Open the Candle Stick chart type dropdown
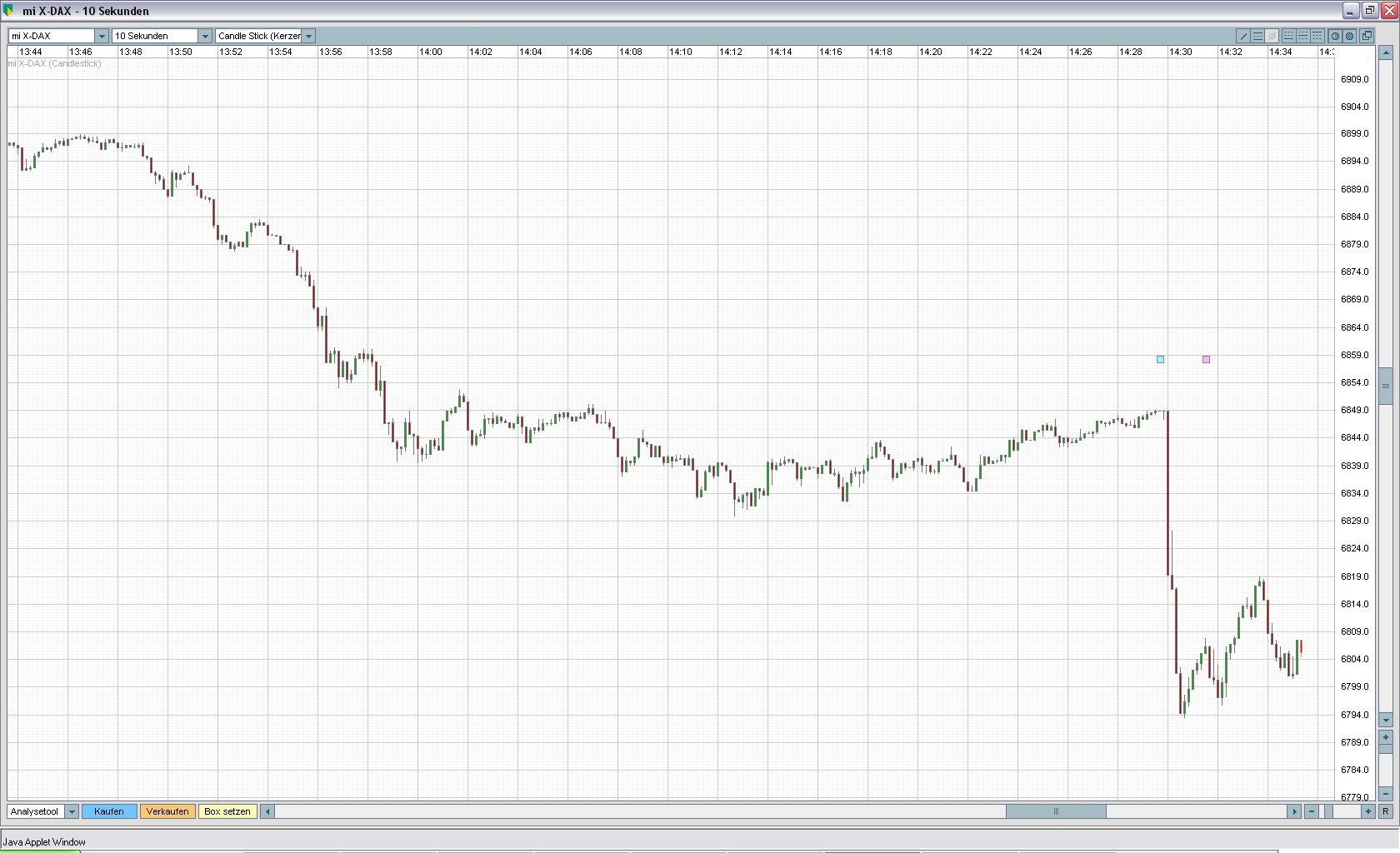The width and height of the screenshot is (1400, 853). 308,36
